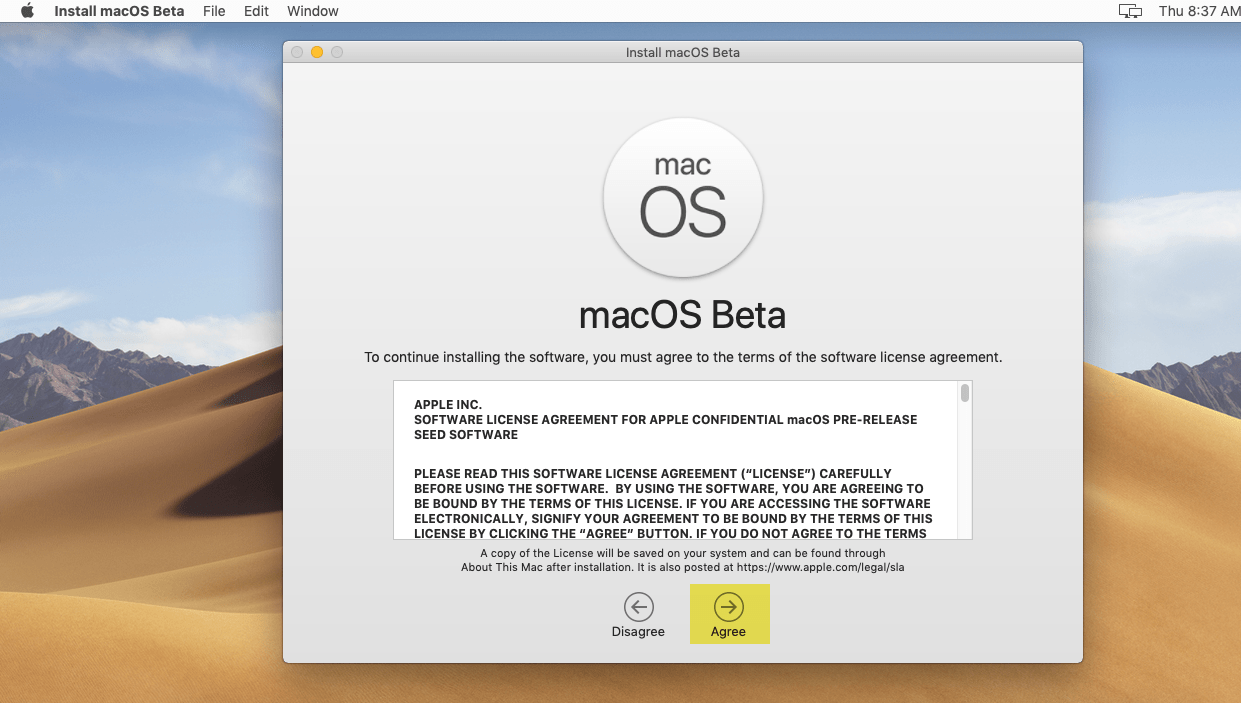Click the 'To continue installing the software' instruction
This screenshot has height=703, width=1241.
point(683,357)
